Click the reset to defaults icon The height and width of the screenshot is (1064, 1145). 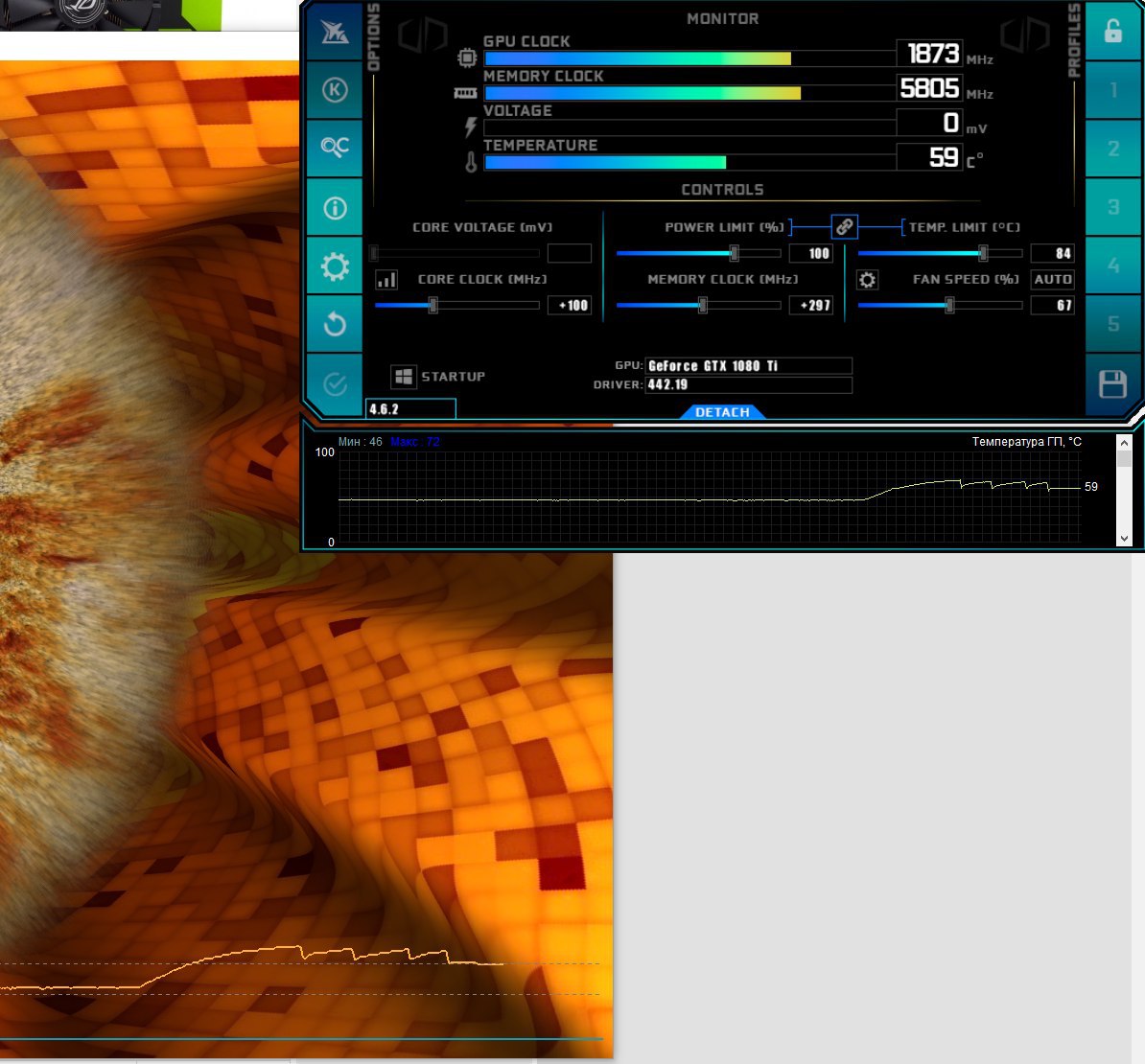(335, 324)
